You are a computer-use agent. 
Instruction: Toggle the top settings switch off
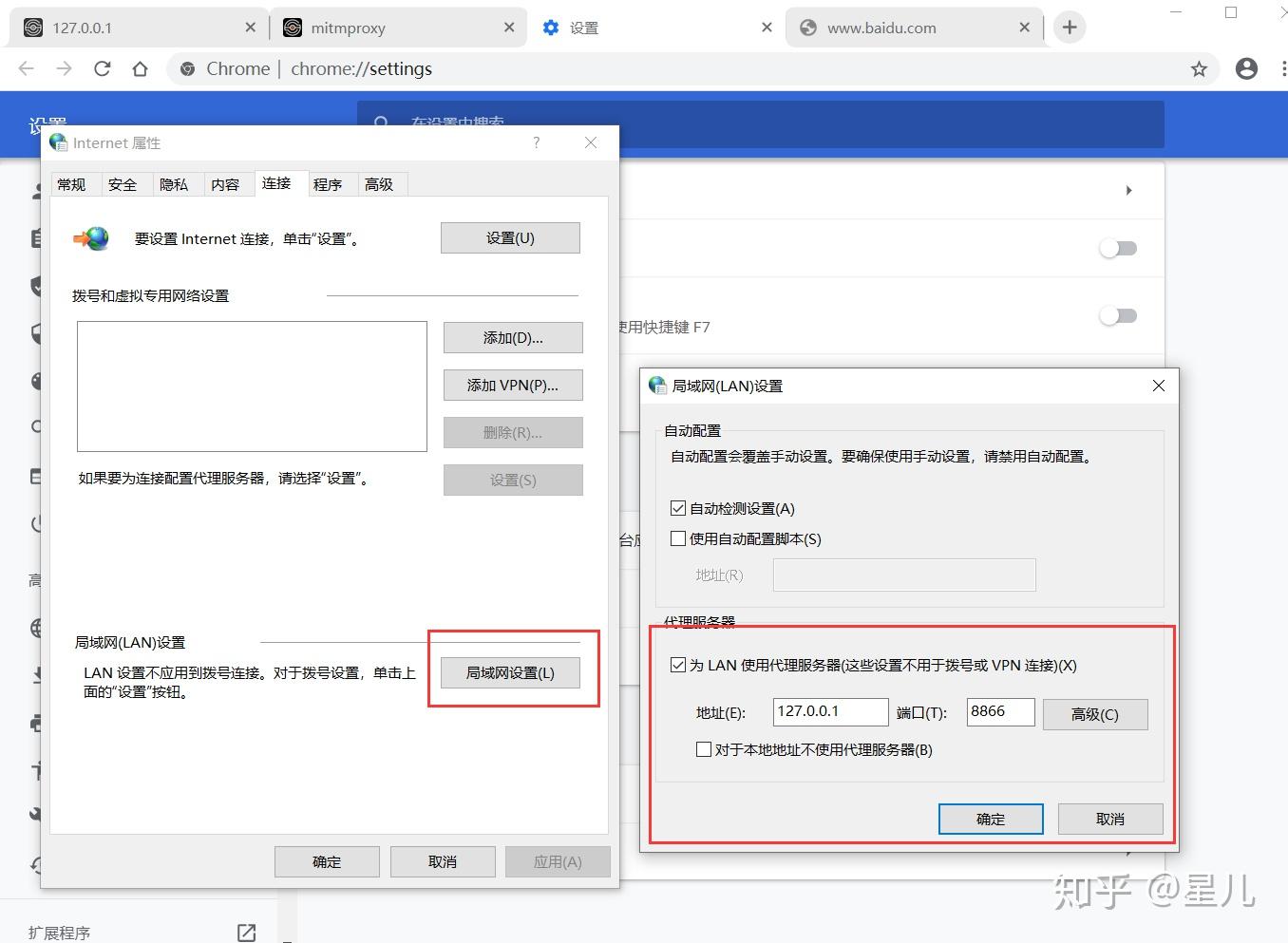point(1118,248)
